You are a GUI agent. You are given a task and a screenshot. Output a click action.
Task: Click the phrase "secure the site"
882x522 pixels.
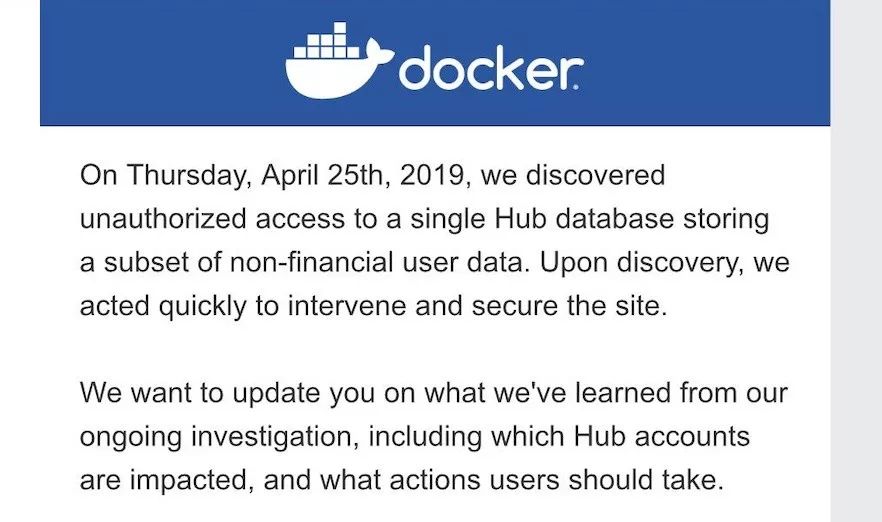(x=568, y=307)
